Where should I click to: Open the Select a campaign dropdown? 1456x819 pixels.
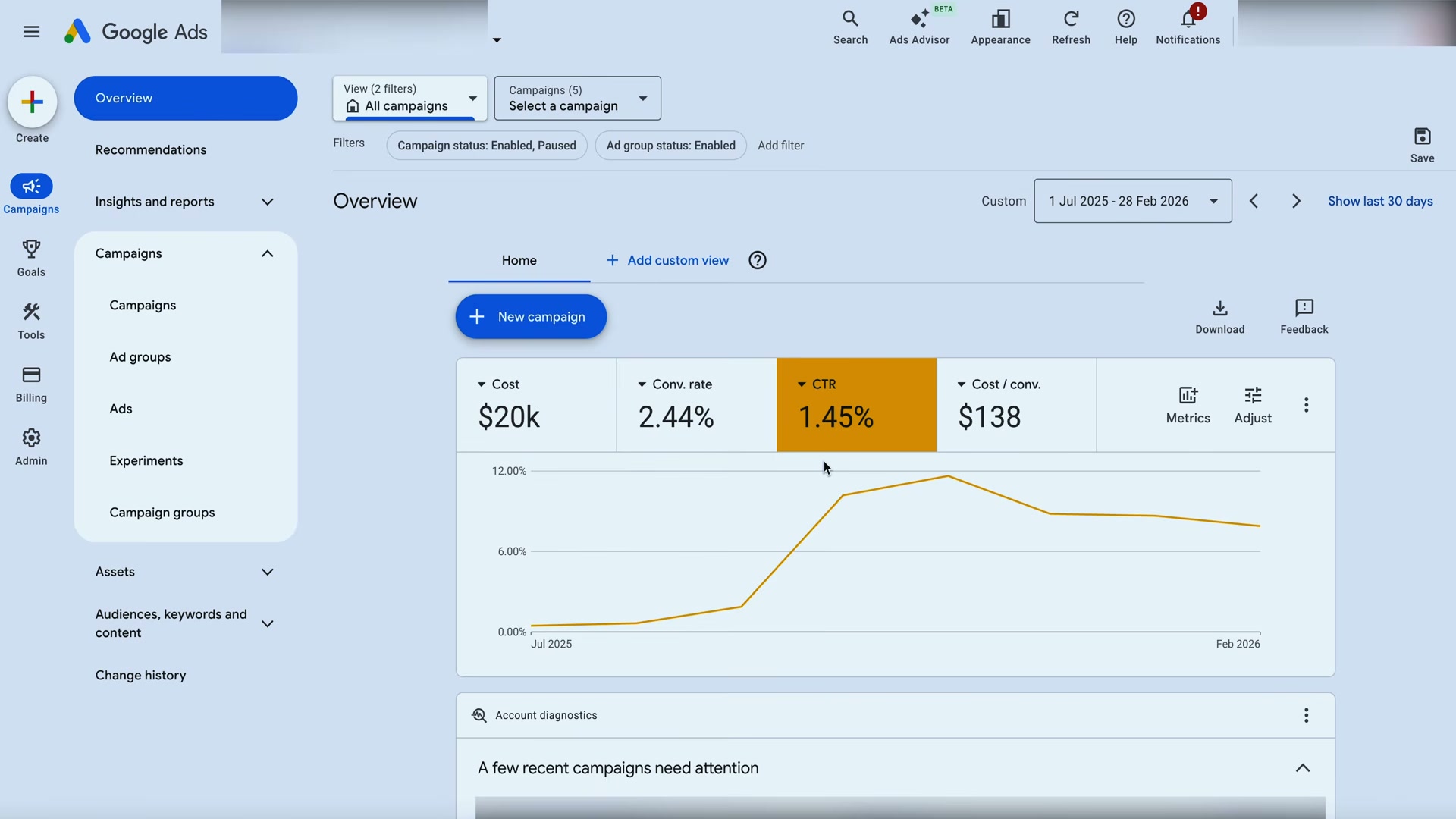576,98
